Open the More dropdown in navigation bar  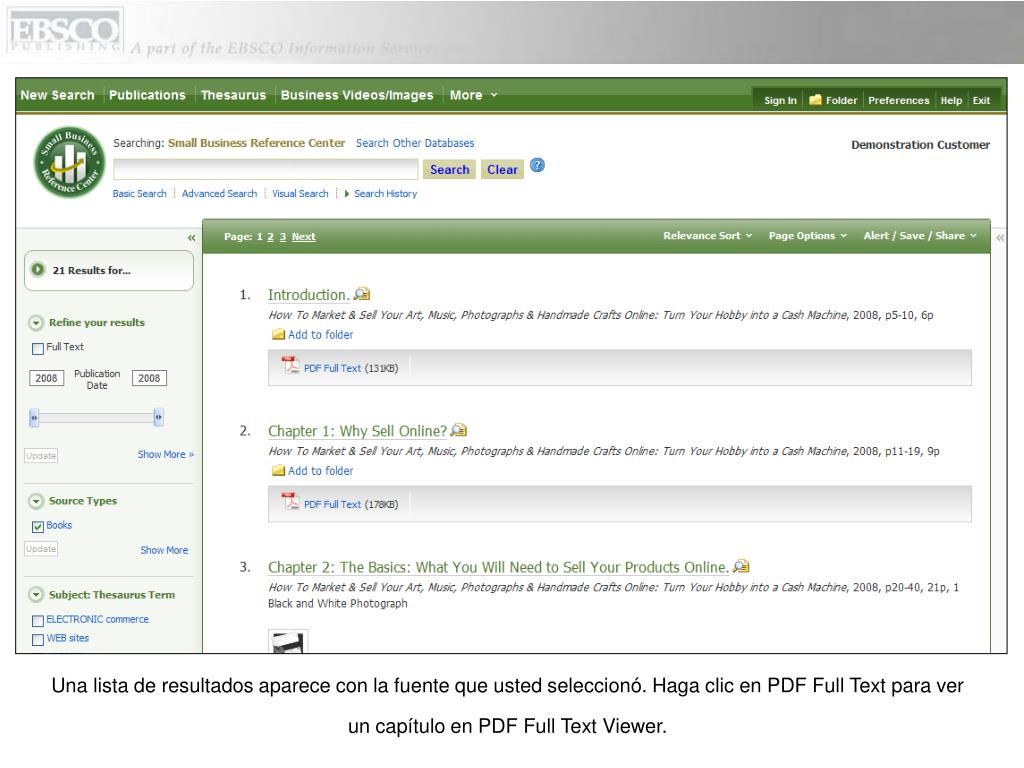pos(473,95)
